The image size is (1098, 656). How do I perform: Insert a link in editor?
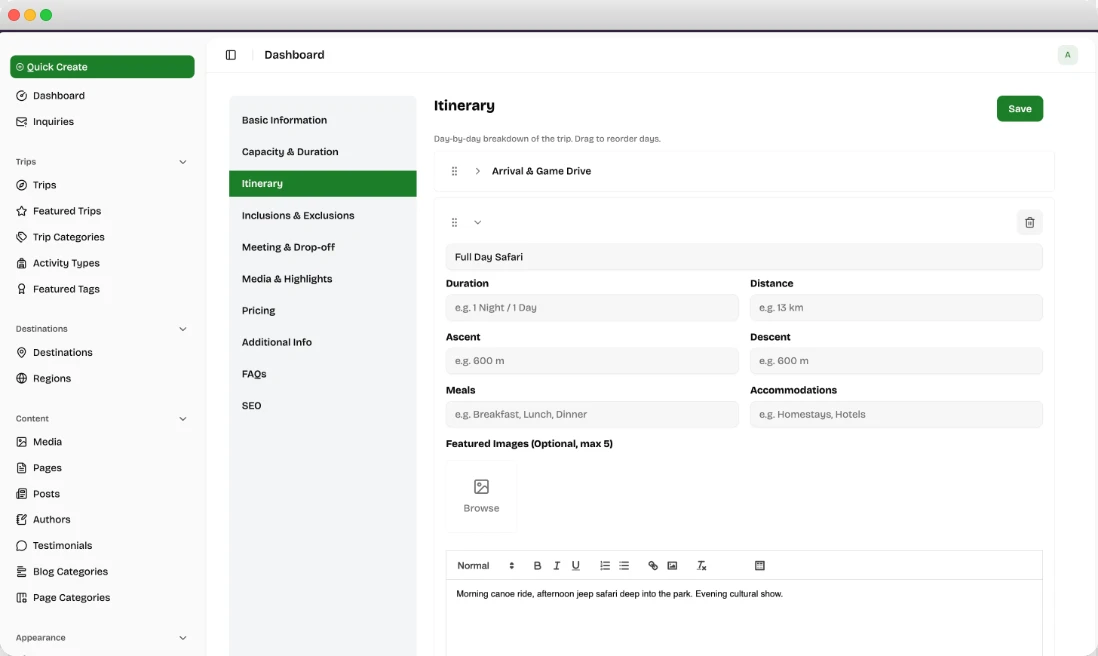653,566
